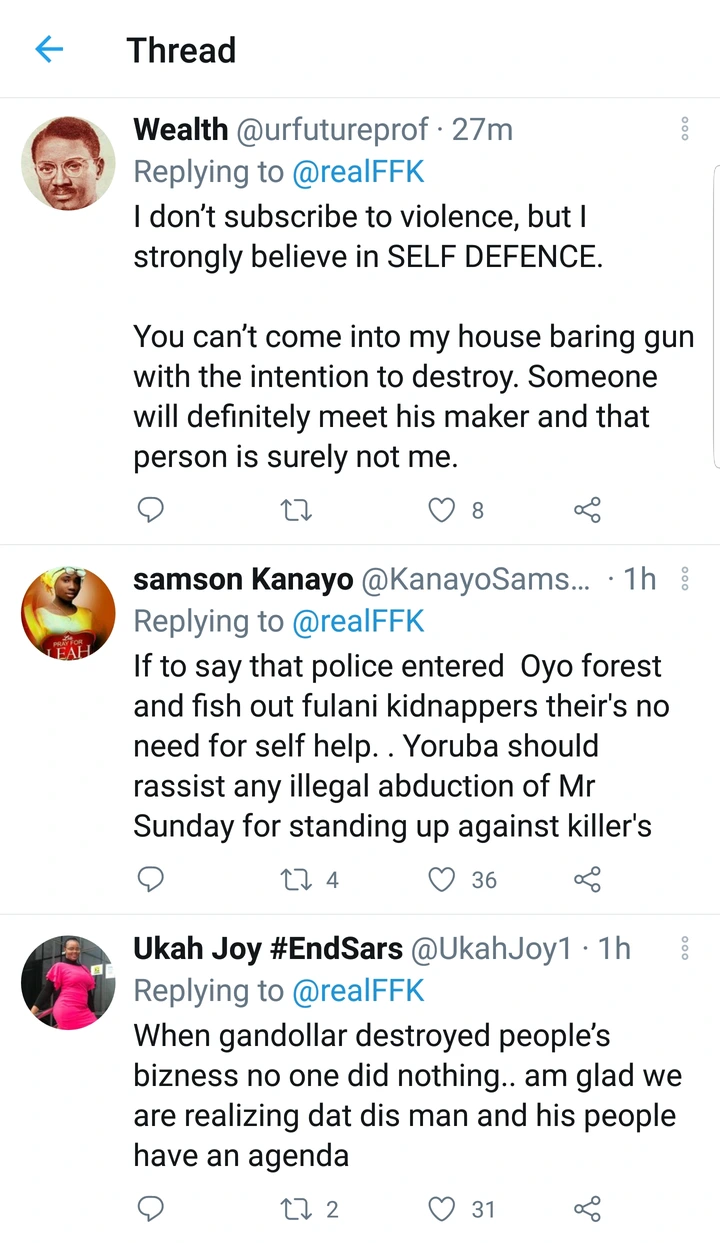Image resolution: width=720 pixels, height=1243 pixels.
Task: Retweet Ukah Joy's tweet with 2 retweets
Action: (296, 1209)
